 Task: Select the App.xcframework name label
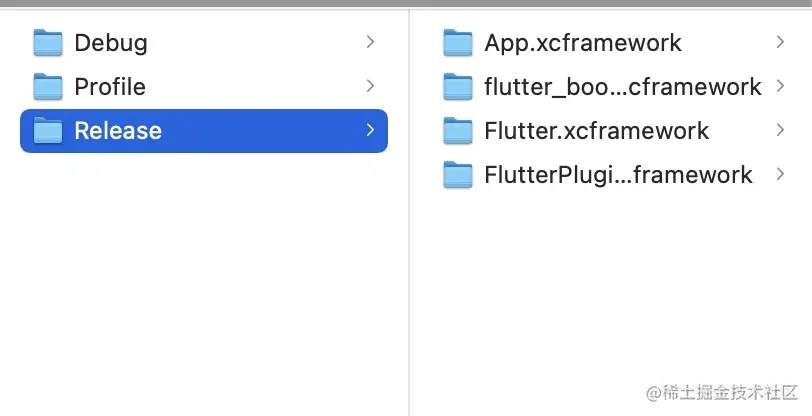coord(583,43)
